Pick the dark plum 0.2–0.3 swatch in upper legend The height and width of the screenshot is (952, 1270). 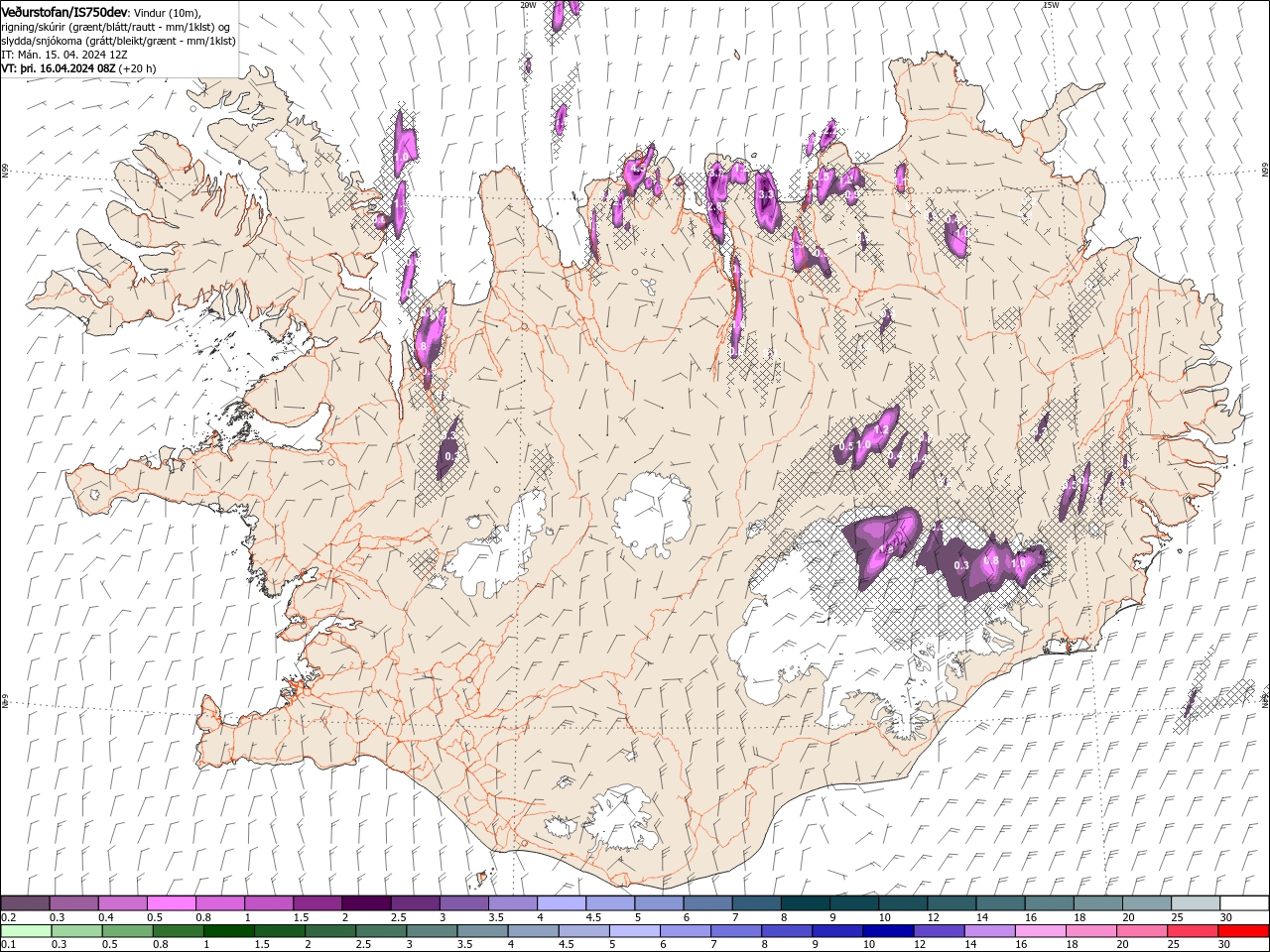25,903
